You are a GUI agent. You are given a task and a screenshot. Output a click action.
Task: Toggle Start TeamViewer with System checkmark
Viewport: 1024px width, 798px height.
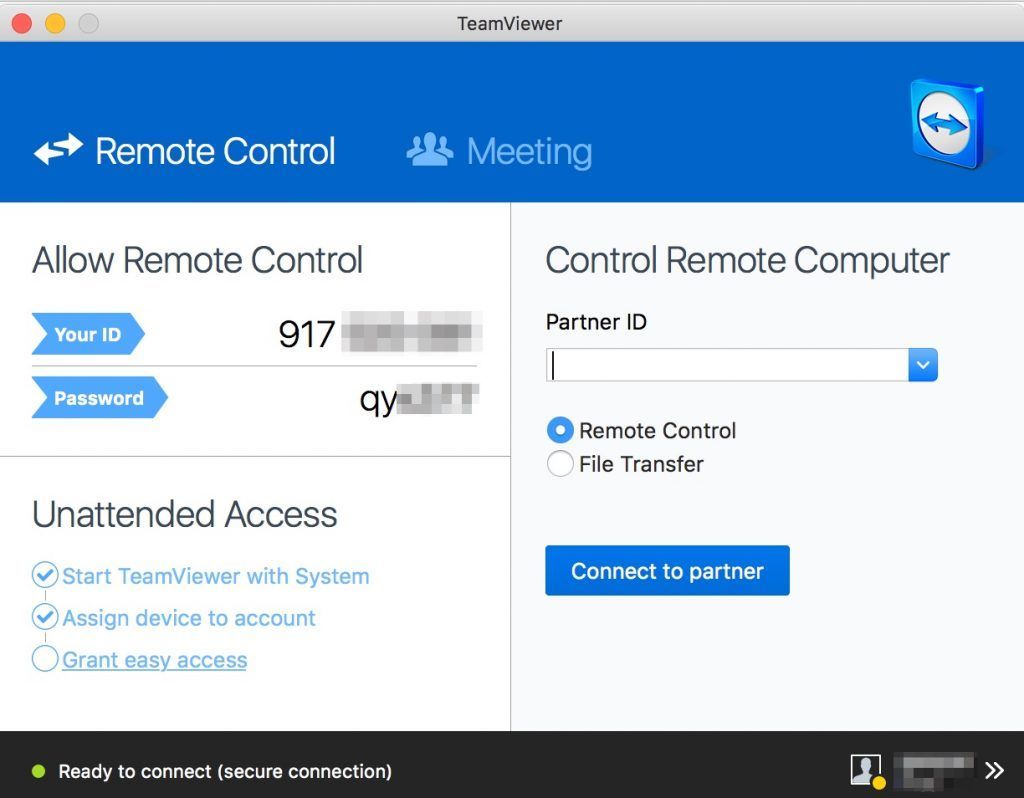[44, 575]
